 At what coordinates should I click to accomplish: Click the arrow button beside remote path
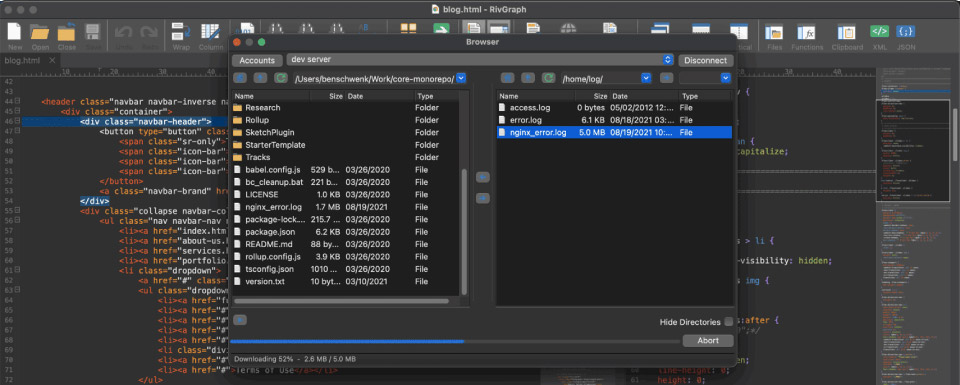(666, 78)
